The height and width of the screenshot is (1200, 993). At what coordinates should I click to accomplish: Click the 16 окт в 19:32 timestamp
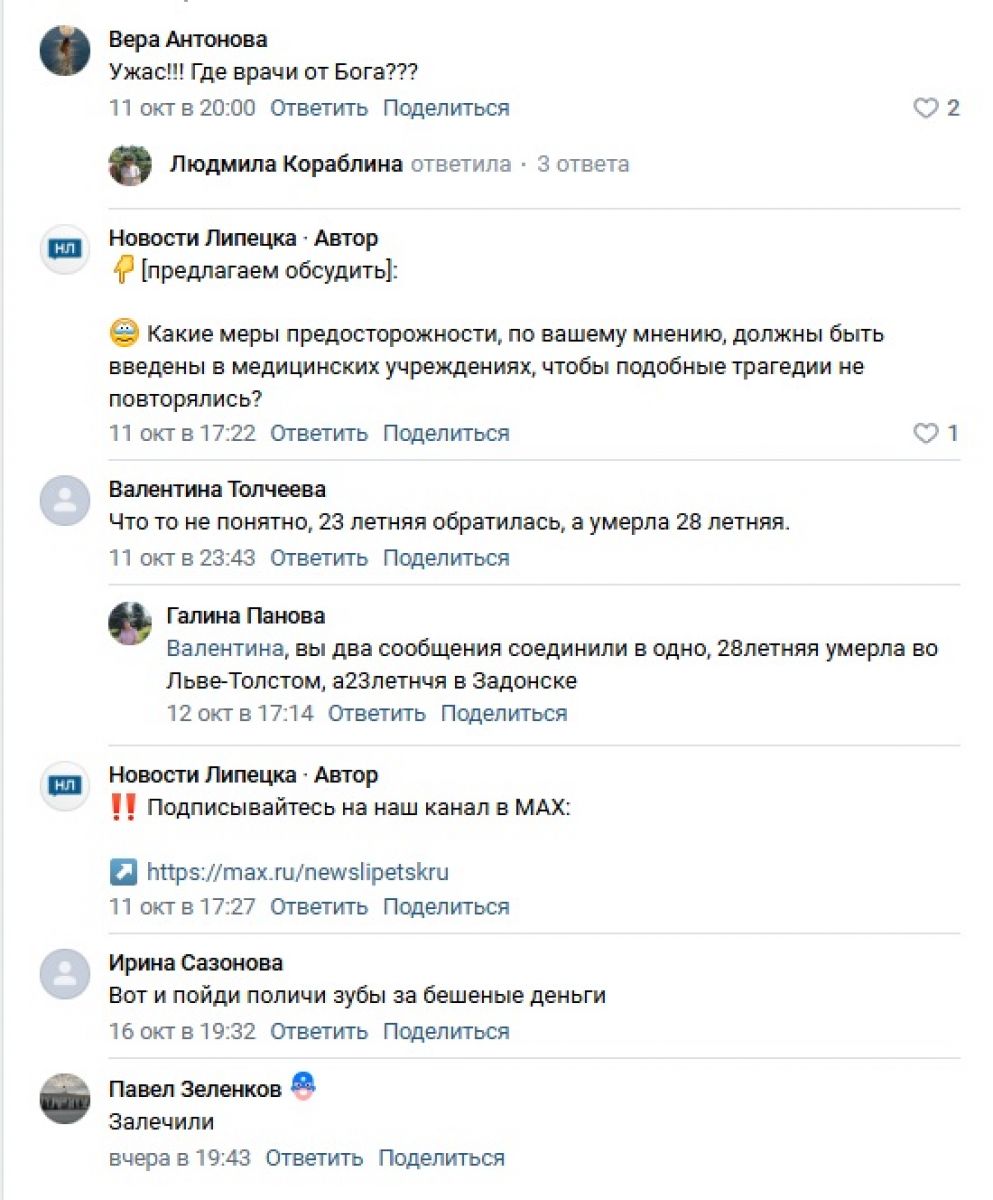182,1032
